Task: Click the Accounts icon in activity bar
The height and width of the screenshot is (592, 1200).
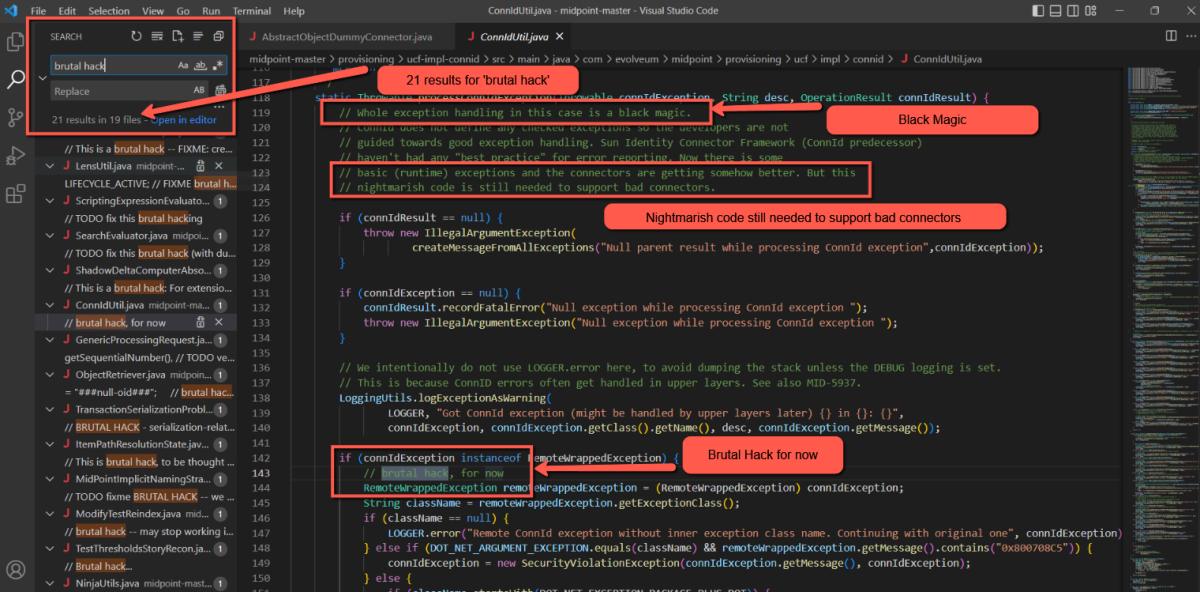Action: [x=16, y=570]
